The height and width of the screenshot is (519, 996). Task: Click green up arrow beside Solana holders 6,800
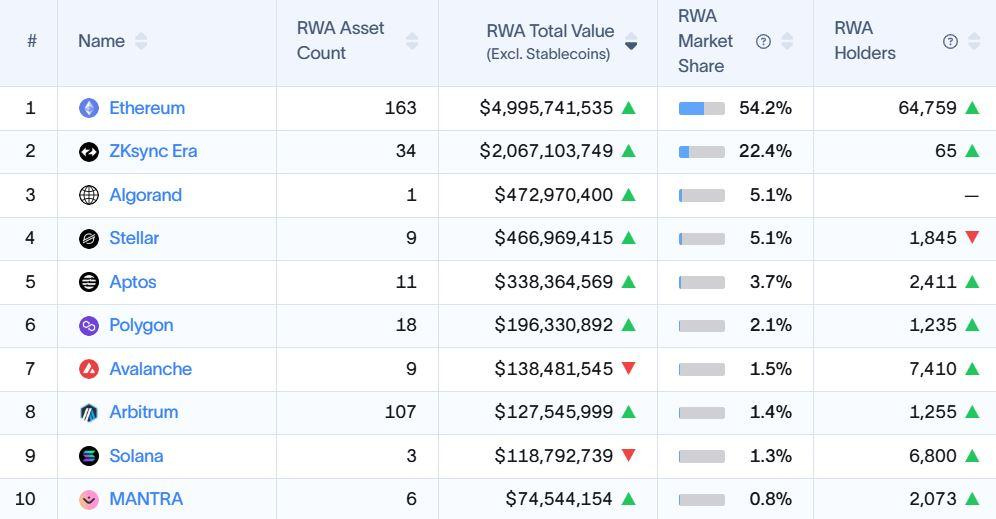click(x=972, y=455)
